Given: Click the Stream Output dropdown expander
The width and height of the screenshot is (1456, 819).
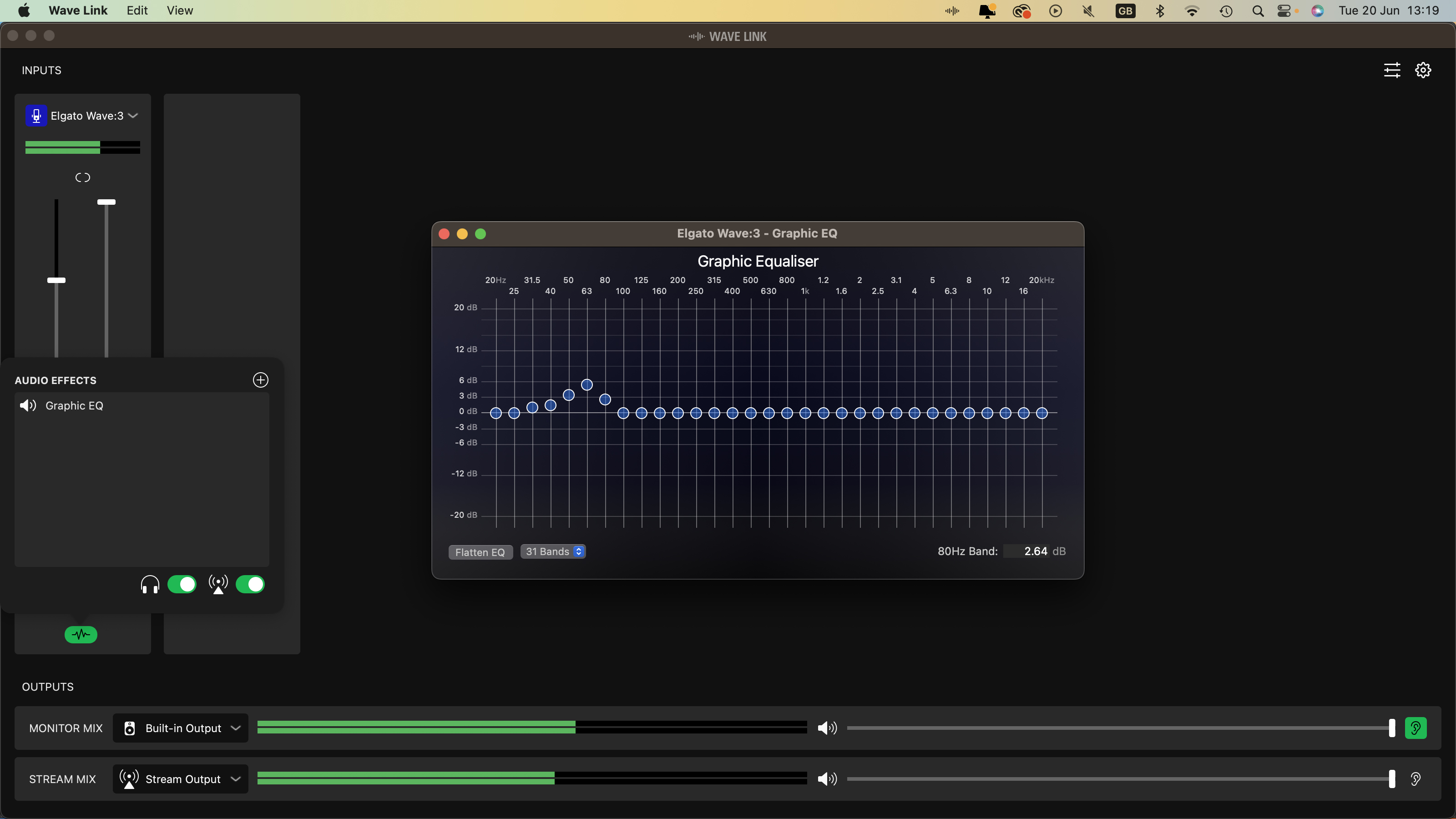Looking at the screenshot, I should (x=235, y=779).
